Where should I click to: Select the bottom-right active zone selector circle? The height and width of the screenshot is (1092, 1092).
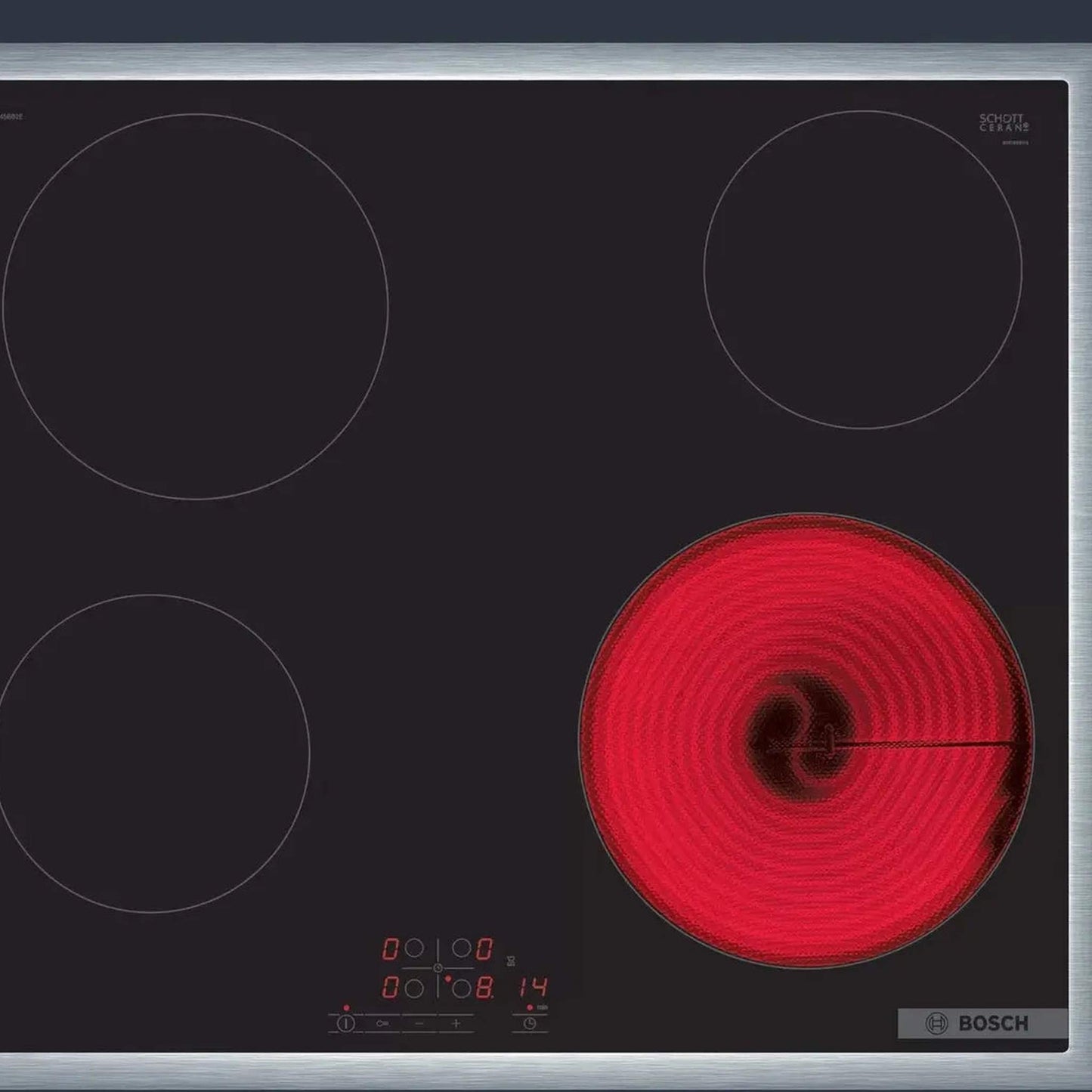[461, 987]
